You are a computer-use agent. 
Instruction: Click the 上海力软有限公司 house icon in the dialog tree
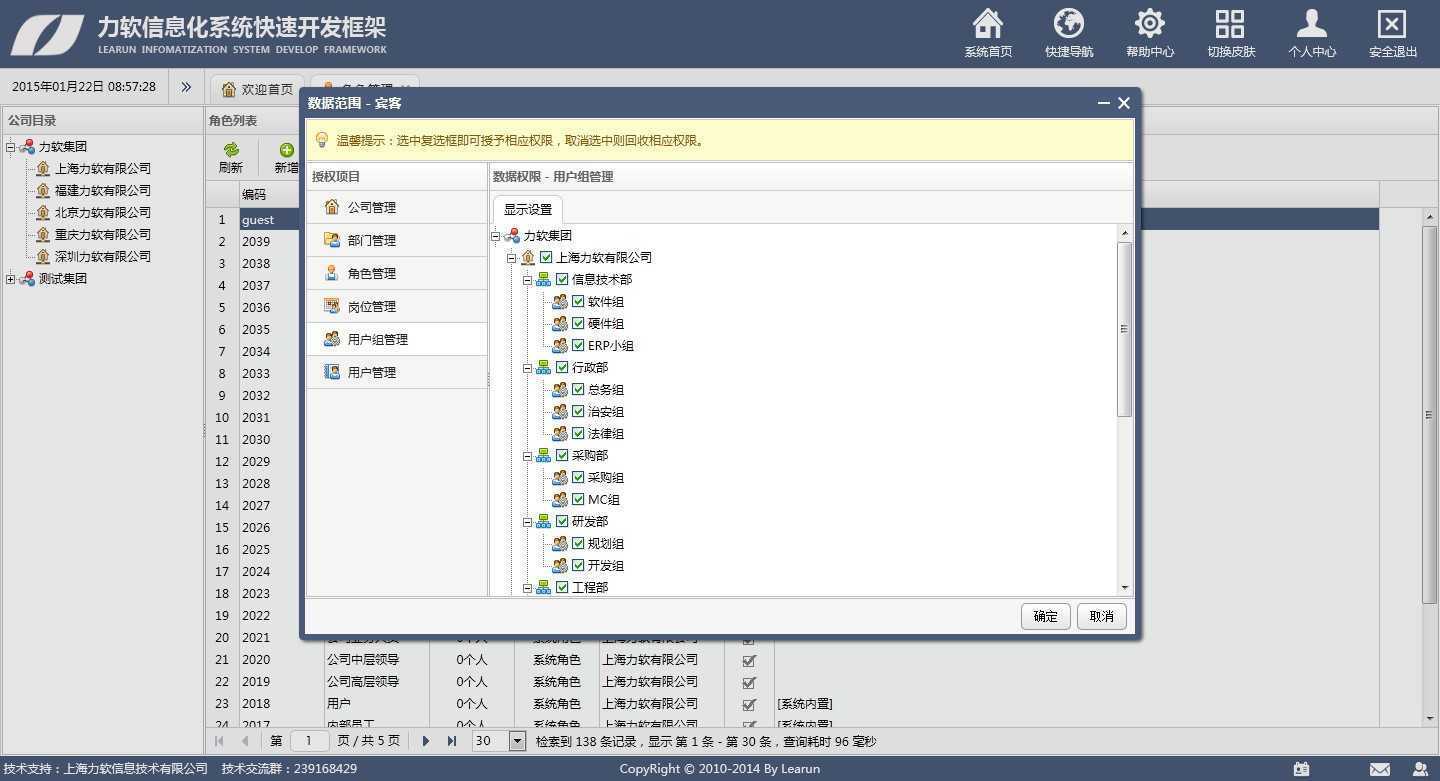(x=528, y=257)
